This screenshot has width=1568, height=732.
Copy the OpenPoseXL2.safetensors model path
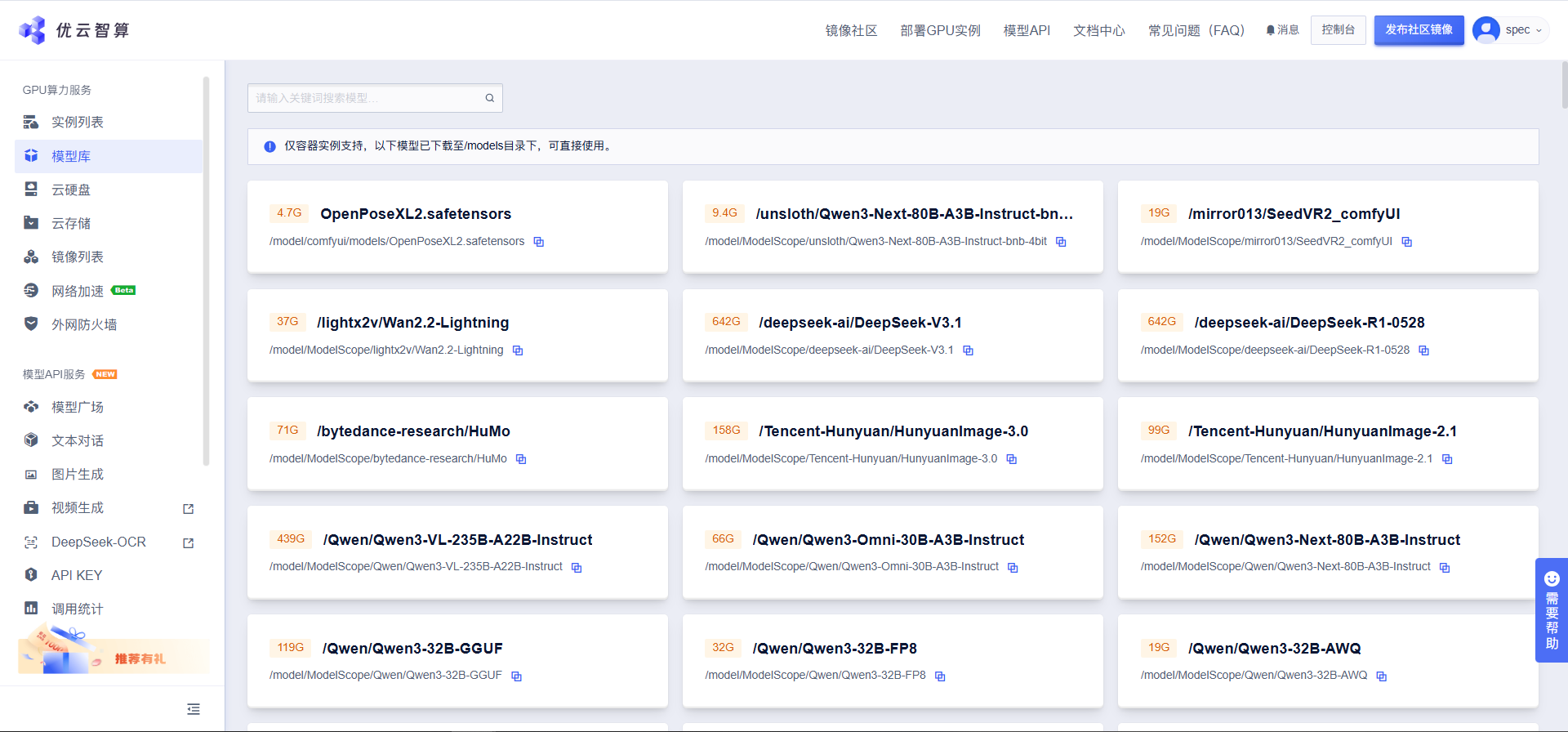click(x=539, y=242)
